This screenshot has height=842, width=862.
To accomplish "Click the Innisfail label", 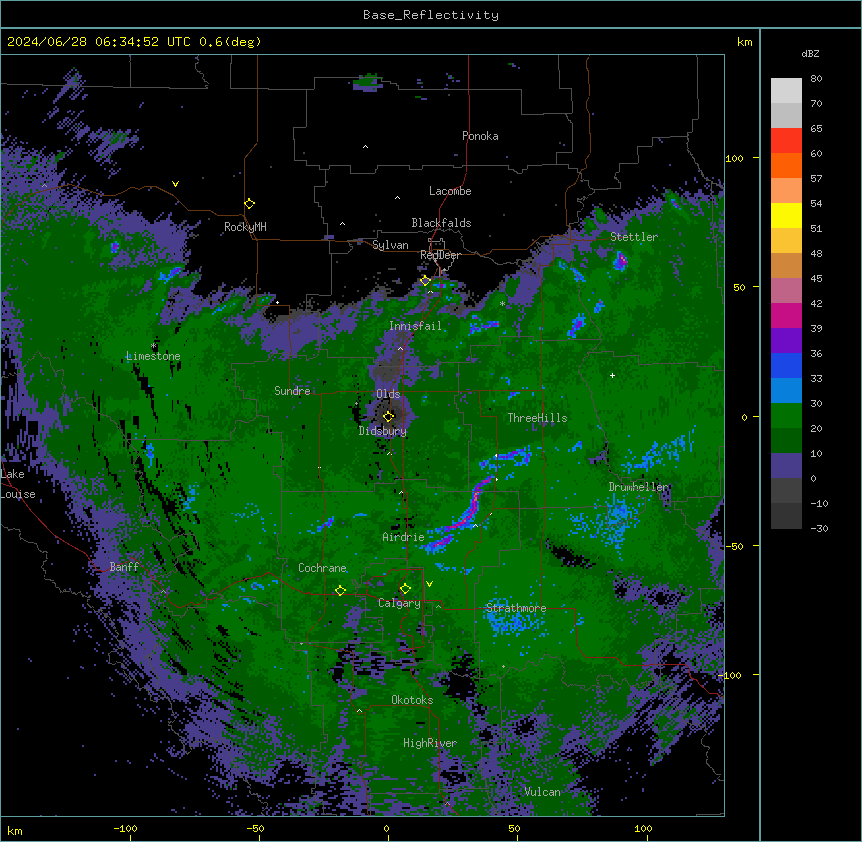I will tap(415, 326).
